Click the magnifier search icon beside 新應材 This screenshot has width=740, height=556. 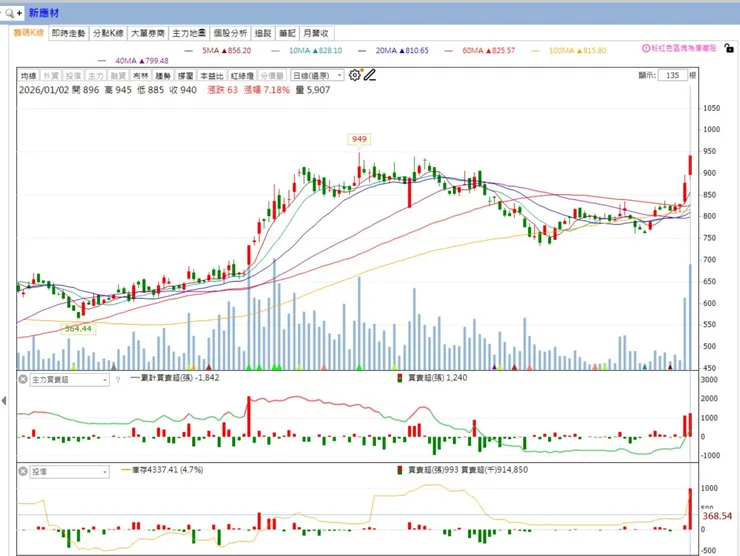pos(9,13)
